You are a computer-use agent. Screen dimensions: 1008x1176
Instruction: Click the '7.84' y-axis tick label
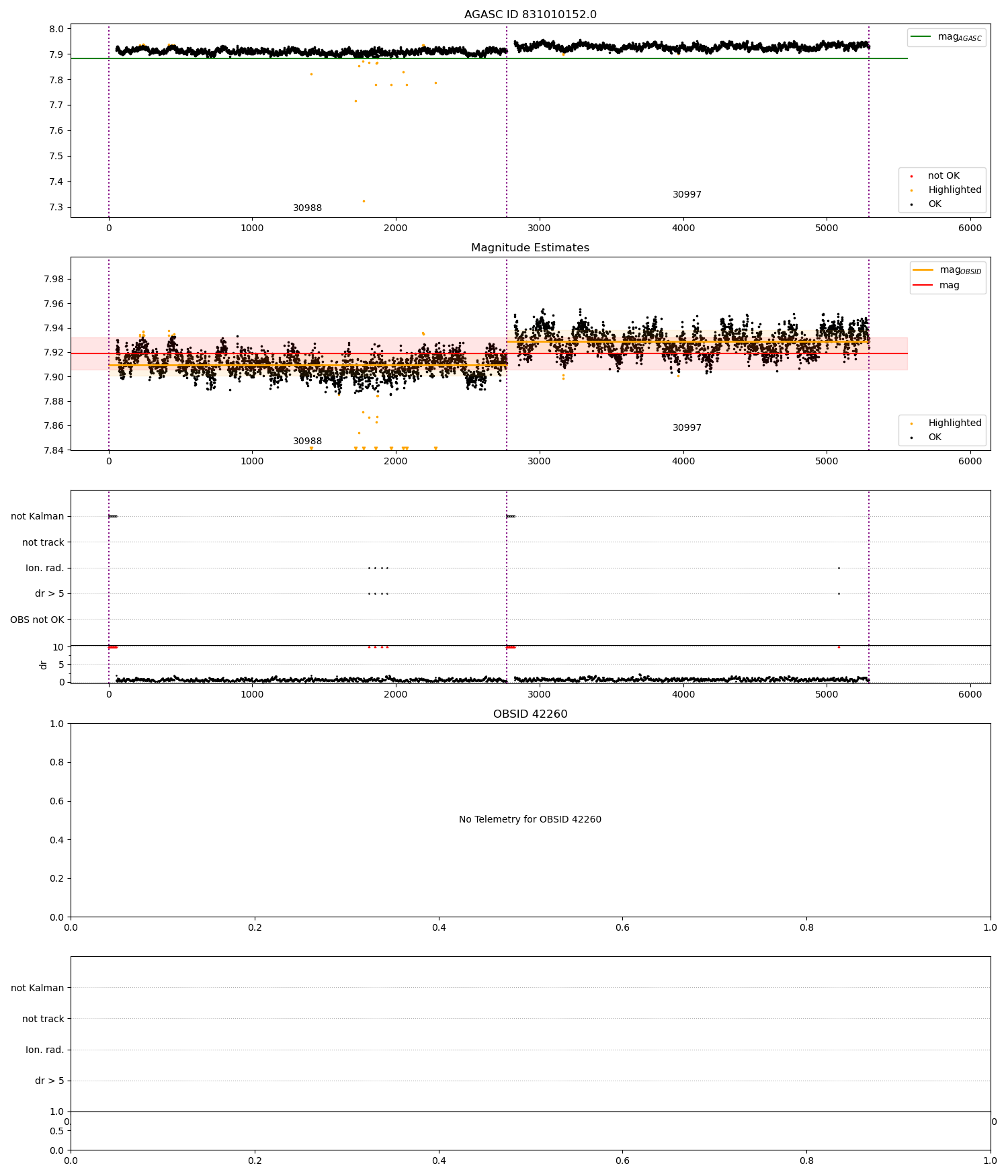(54, 450)
